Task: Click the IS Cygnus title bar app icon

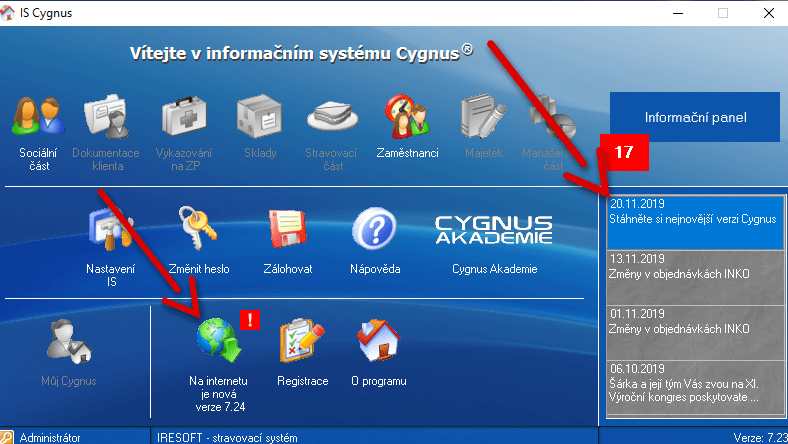Action: tap(8, 13)
